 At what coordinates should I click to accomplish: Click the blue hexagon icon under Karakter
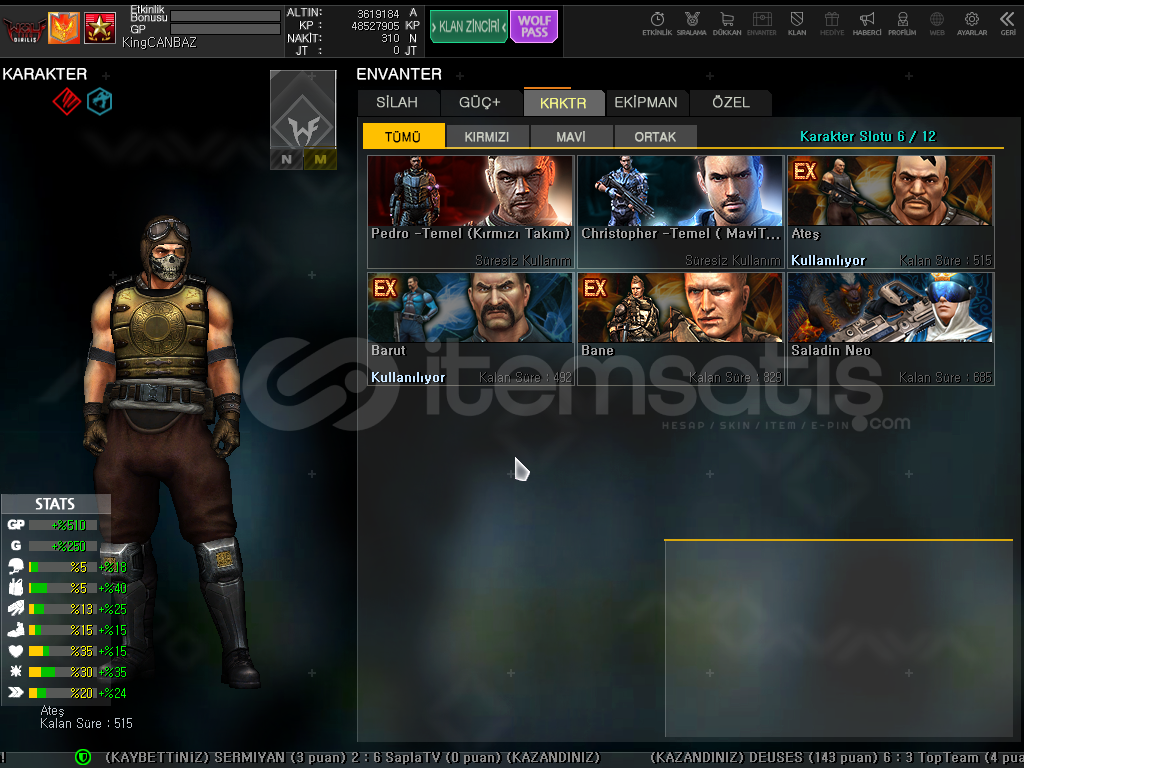tap(100, 101)
